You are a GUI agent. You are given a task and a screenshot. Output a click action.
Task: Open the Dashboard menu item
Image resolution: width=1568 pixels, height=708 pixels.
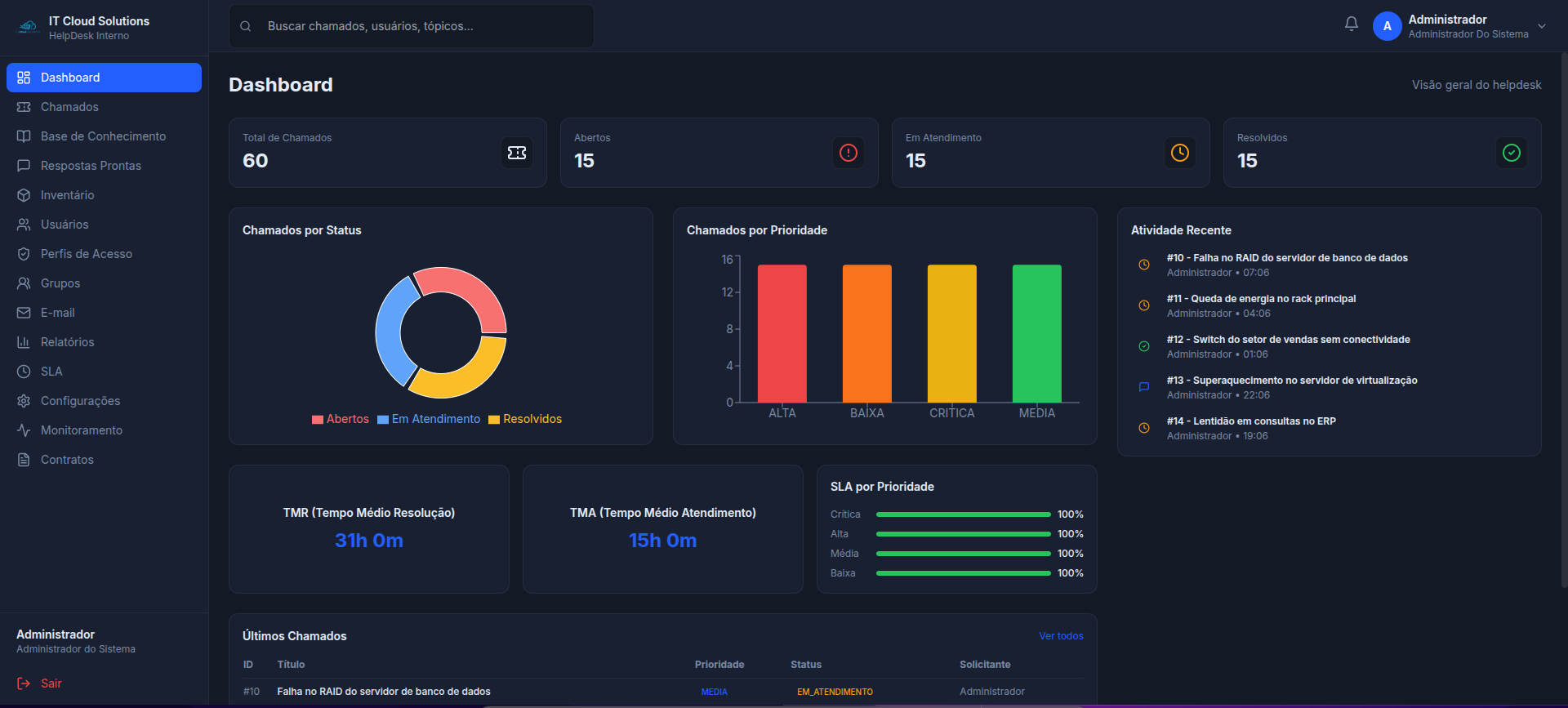point(104,78)
